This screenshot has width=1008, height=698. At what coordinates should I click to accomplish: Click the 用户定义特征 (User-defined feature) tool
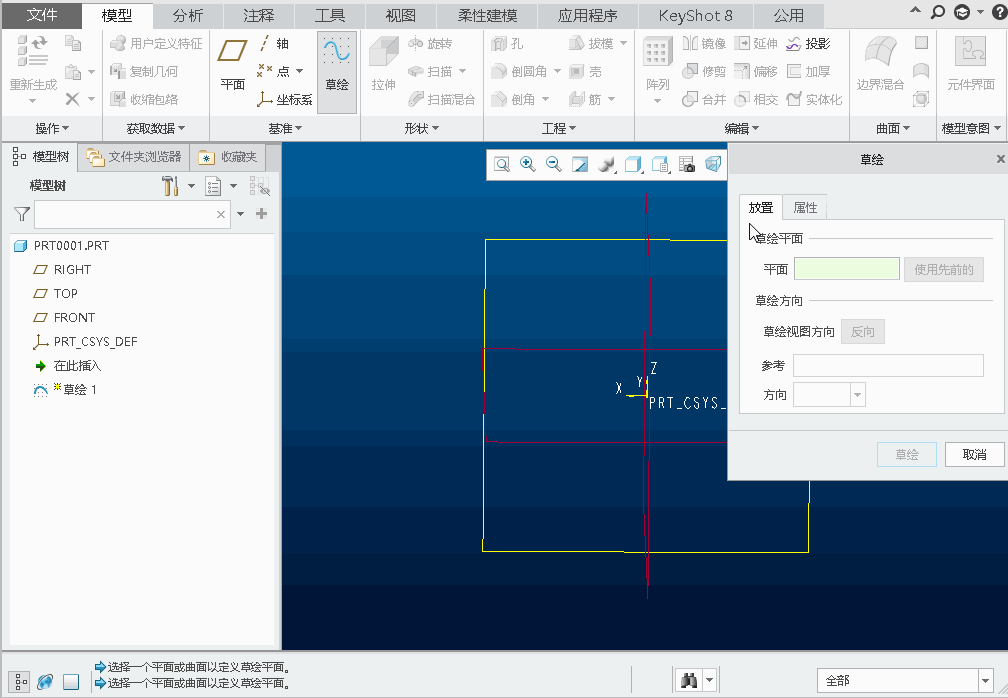156,44
